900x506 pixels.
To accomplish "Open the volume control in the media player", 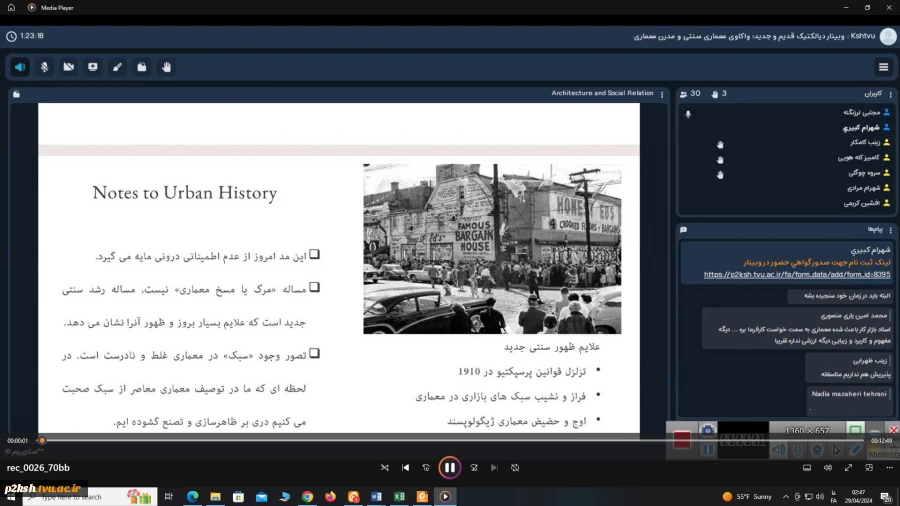I will 828,468.
